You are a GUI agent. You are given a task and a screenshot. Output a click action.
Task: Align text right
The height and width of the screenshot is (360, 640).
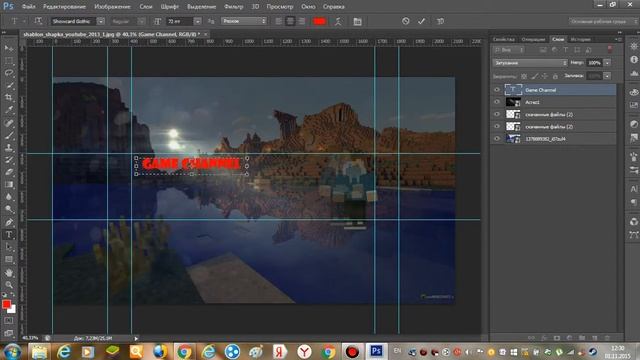click(301, 21)
